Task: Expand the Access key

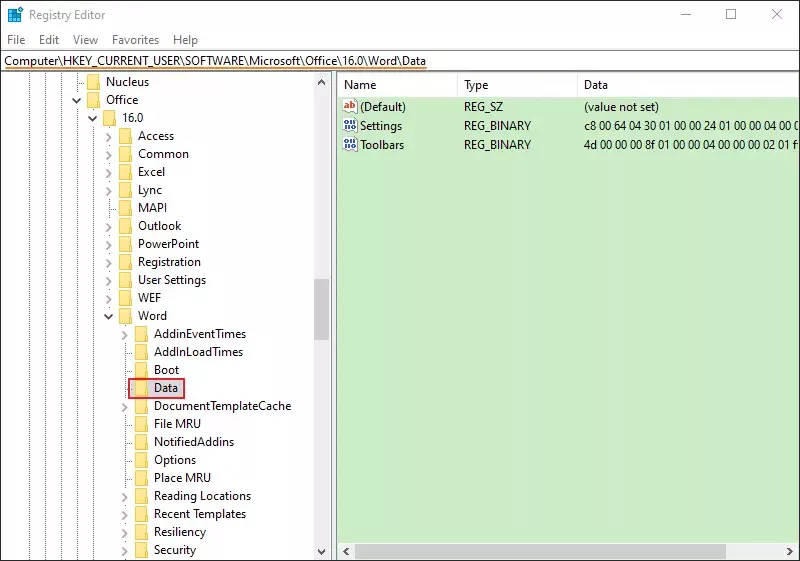Action: [x=108, y=137]
